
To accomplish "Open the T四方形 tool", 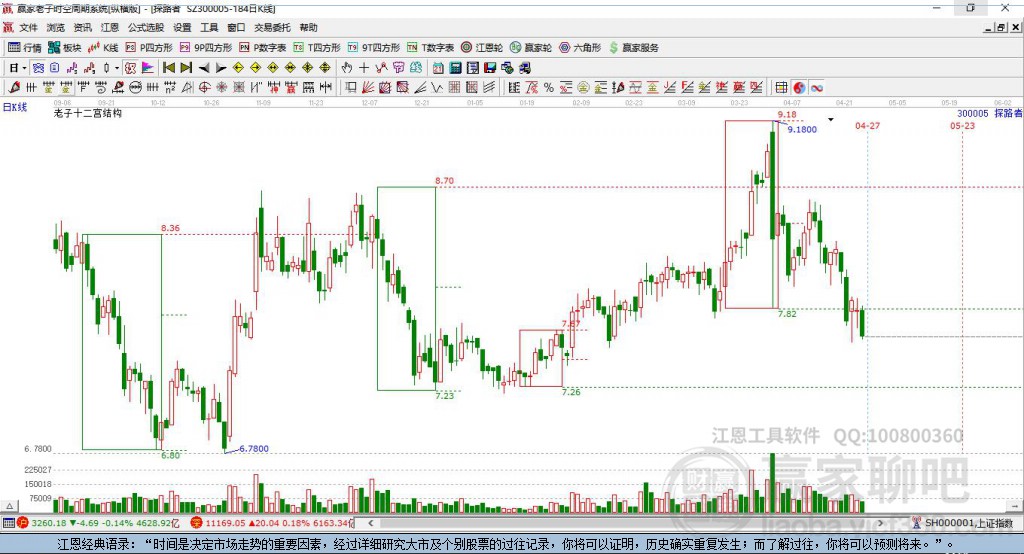I will (x=317, y=48).
